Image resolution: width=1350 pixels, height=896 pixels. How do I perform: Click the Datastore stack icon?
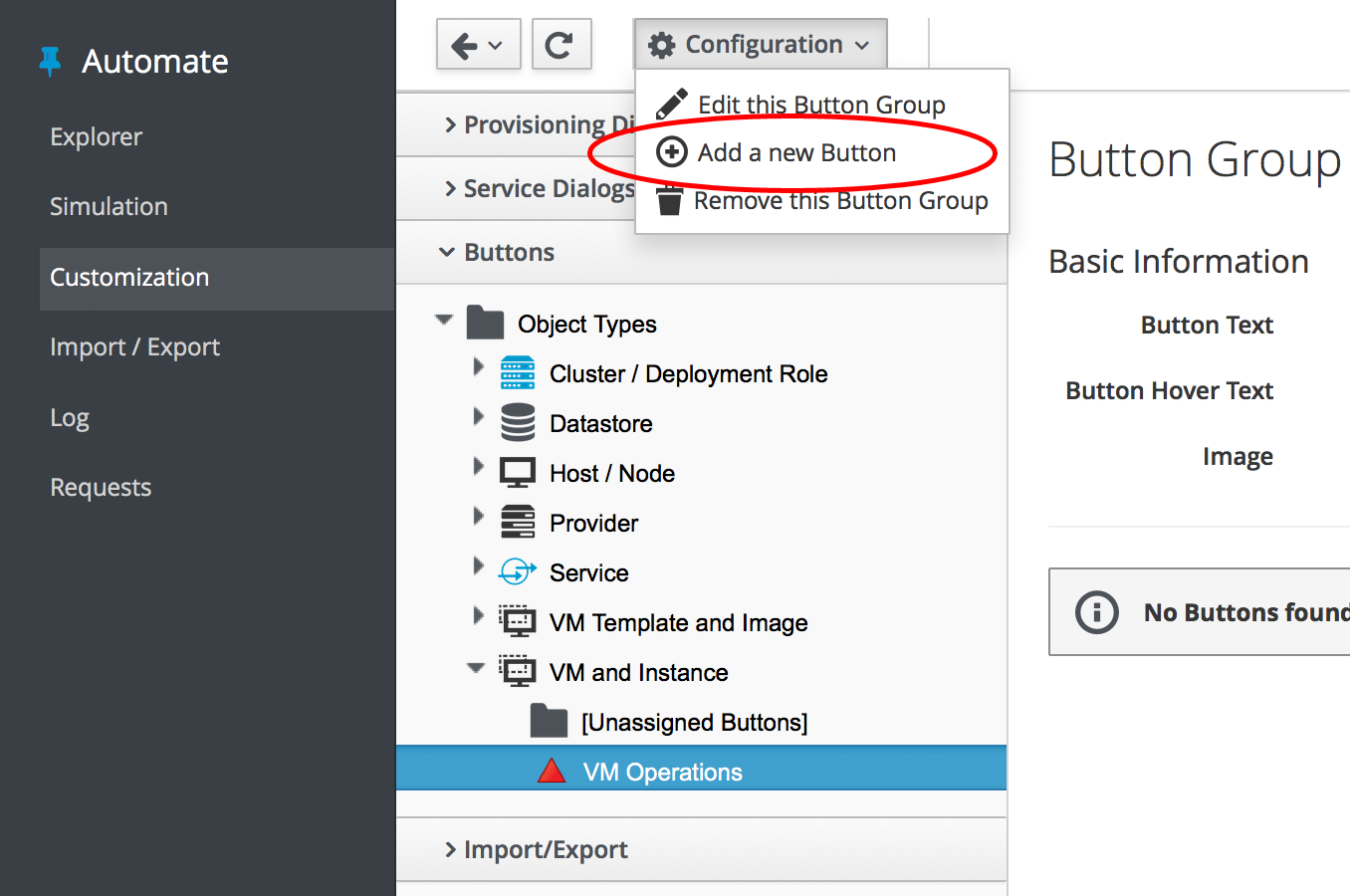(518, 423)
